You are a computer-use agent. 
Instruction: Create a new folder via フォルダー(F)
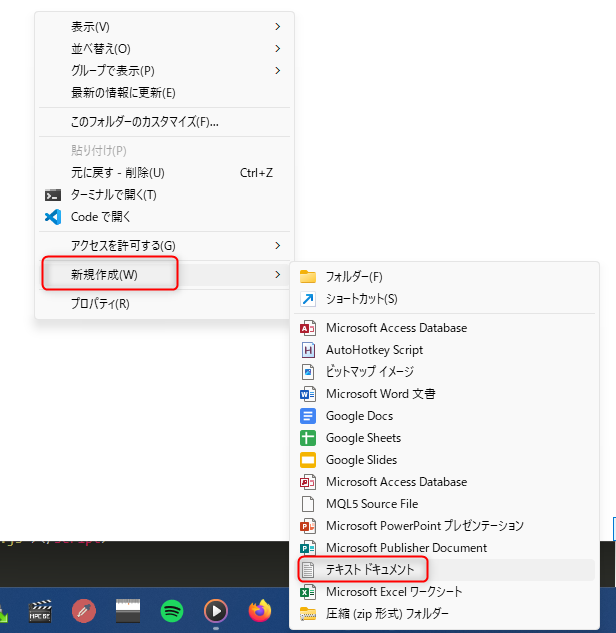pos(354,277)
